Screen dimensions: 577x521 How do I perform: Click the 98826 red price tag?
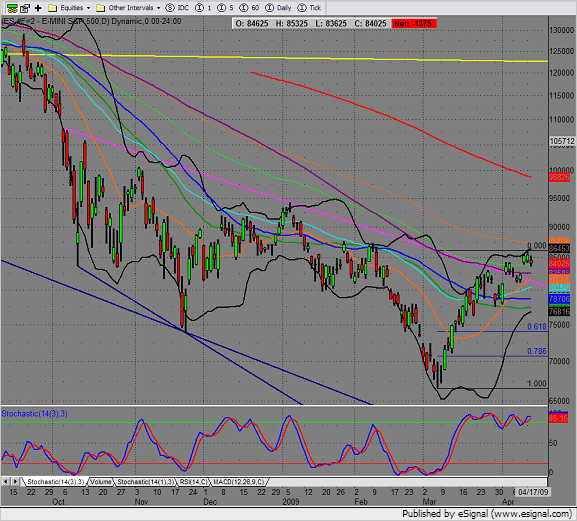coord(559,177)
